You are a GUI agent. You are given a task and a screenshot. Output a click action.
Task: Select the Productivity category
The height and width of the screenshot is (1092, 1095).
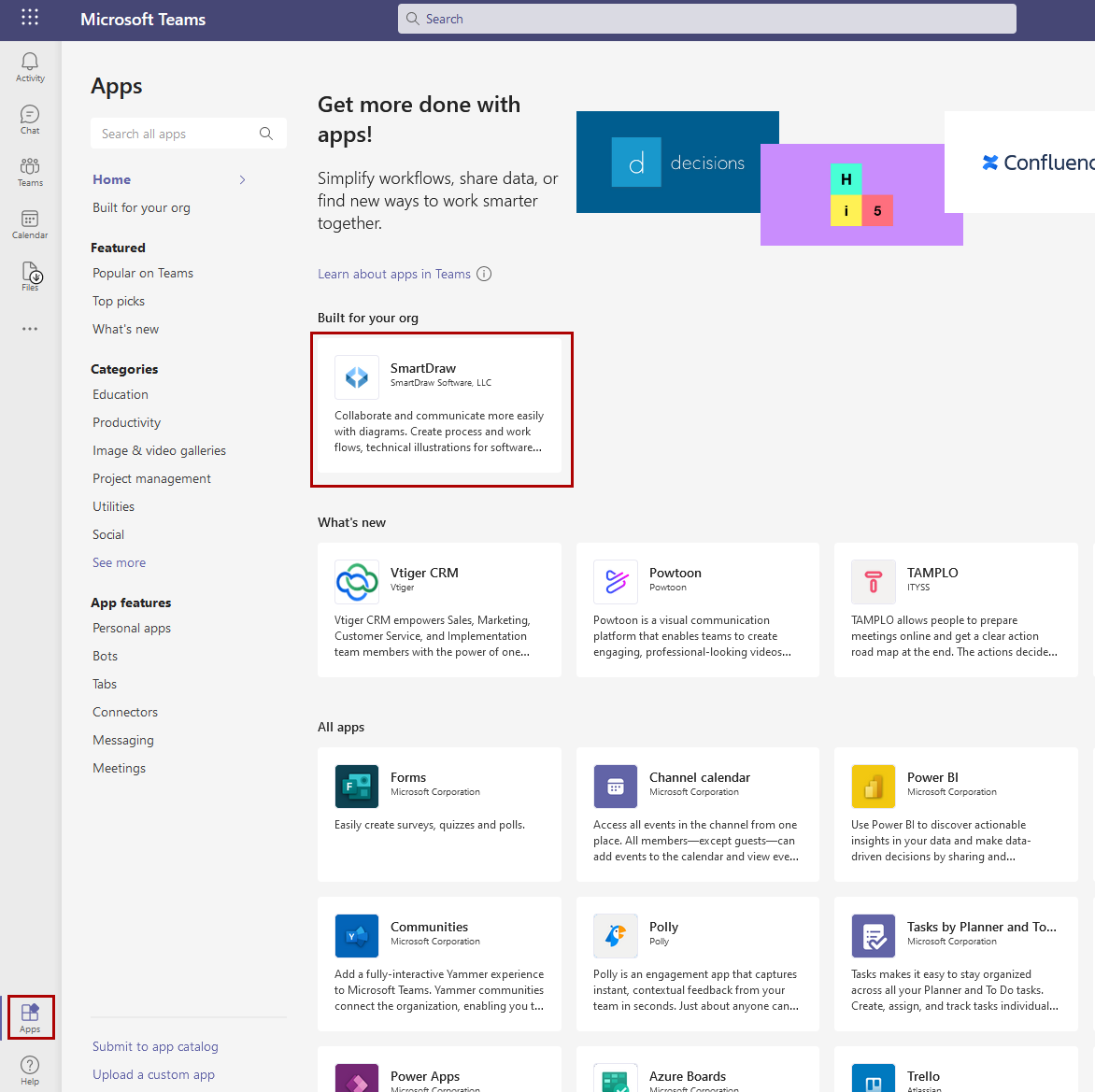point(126,422)
